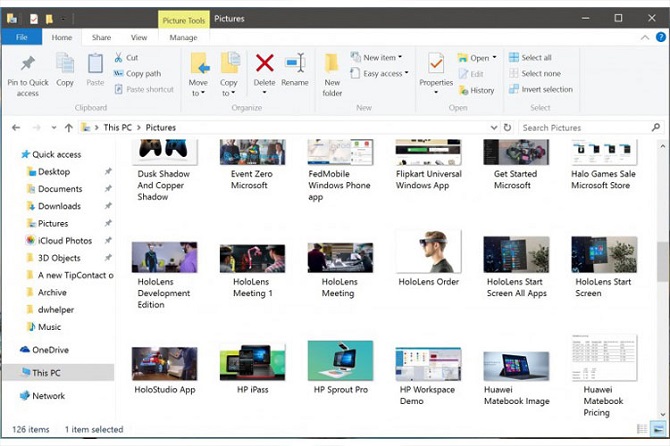670x446 pixels.
Task: Click the Picture Tools tab header
Action: tap(184, 20)
